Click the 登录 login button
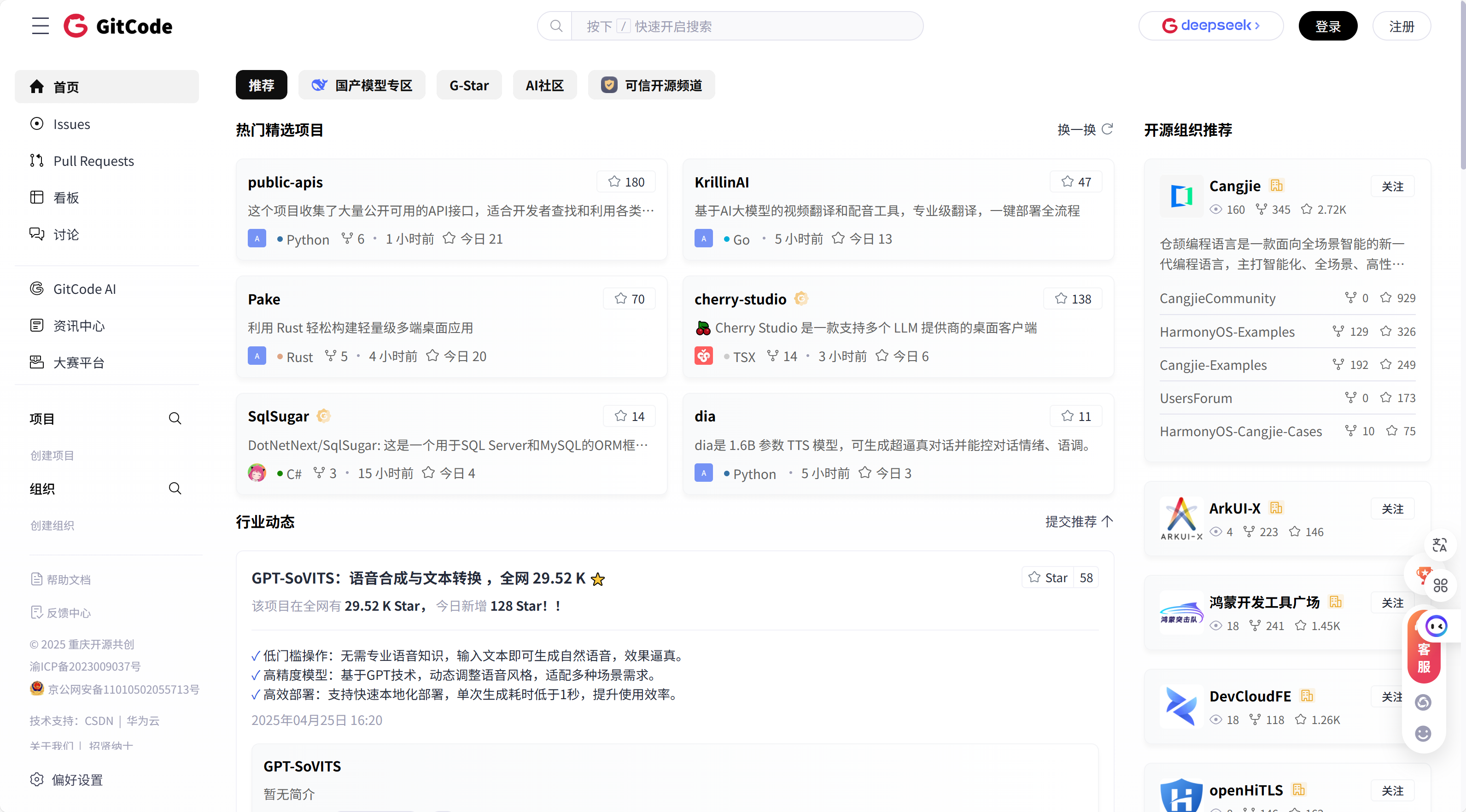 pos(1328,26)
